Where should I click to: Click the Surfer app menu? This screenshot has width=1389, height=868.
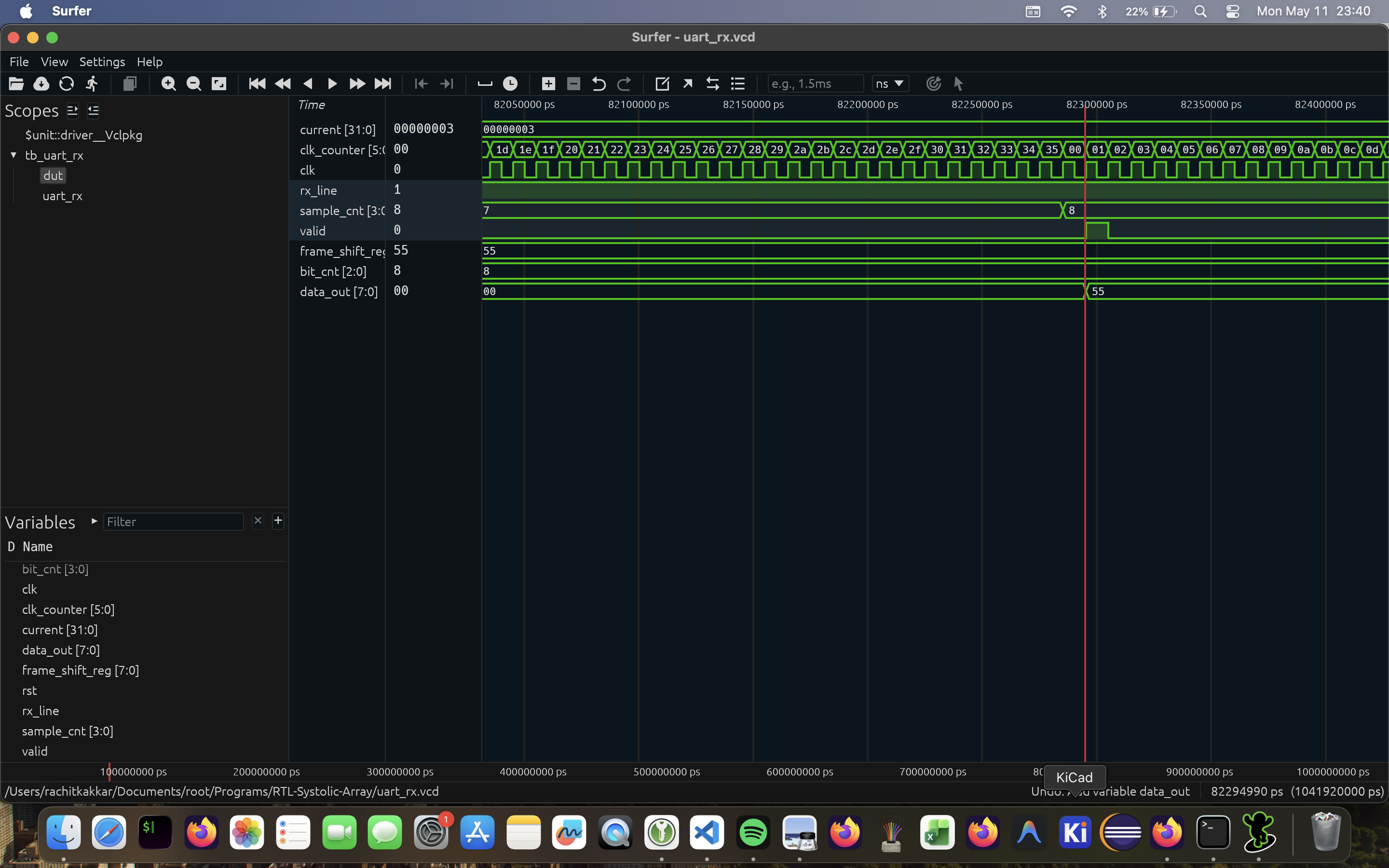coord(72,11)
